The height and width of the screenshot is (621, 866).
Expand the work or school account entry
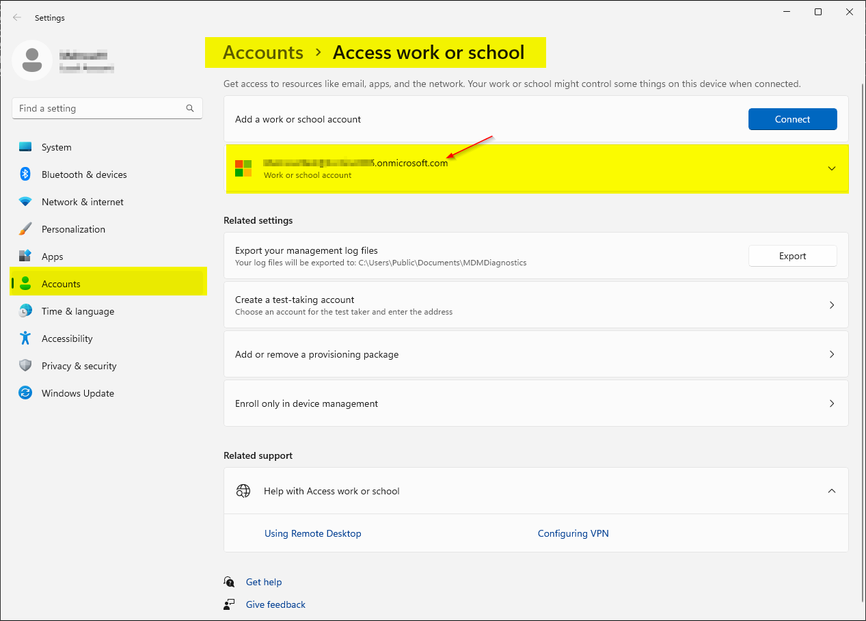831,169
